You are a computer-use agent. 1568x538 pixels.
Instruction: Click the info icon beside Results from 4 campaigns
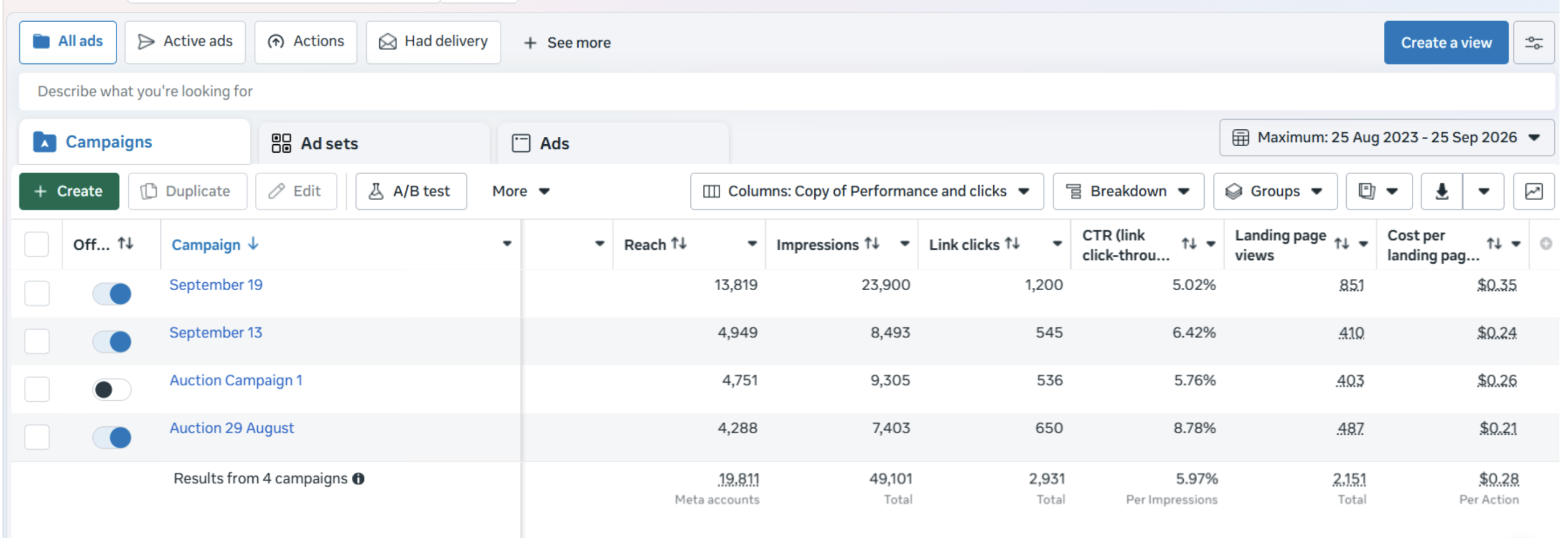coord(359,479)
